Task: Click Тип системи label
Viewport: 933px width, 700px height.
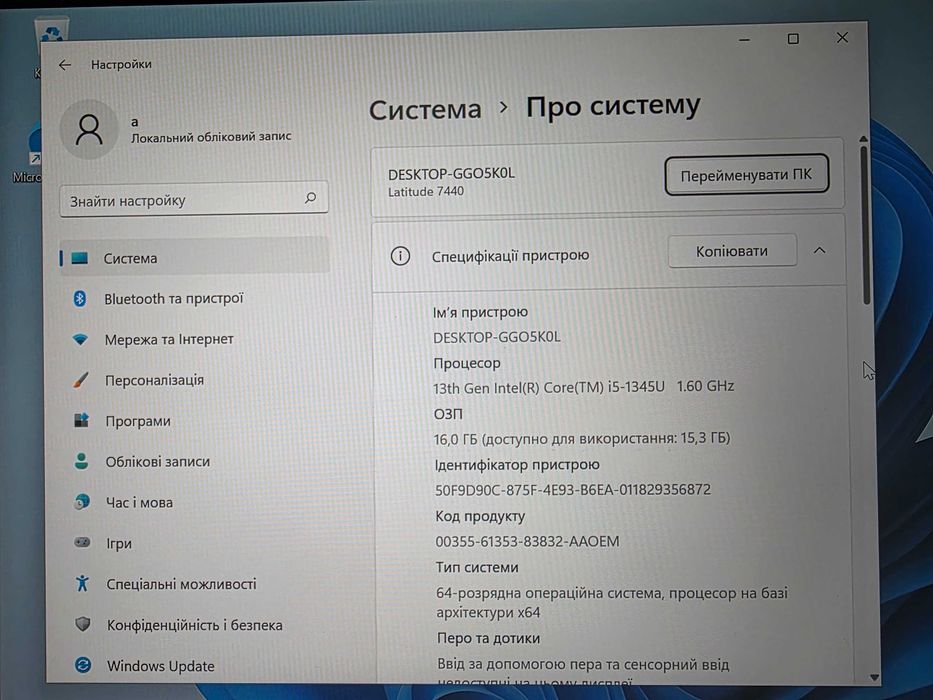Action: coord(477,567)
